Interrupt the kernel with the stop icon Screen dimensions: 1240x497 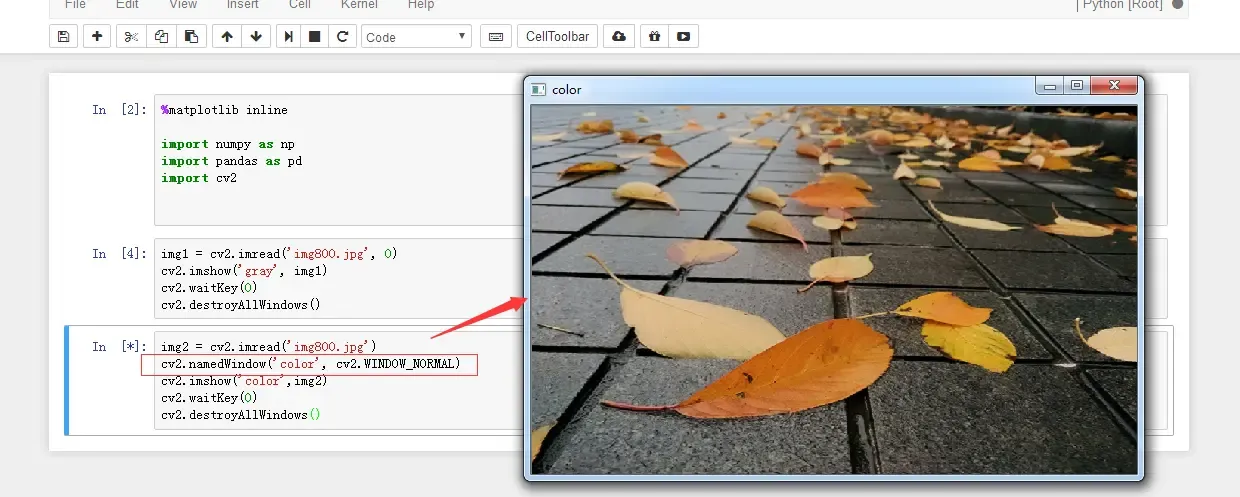(x=315, y=37)
